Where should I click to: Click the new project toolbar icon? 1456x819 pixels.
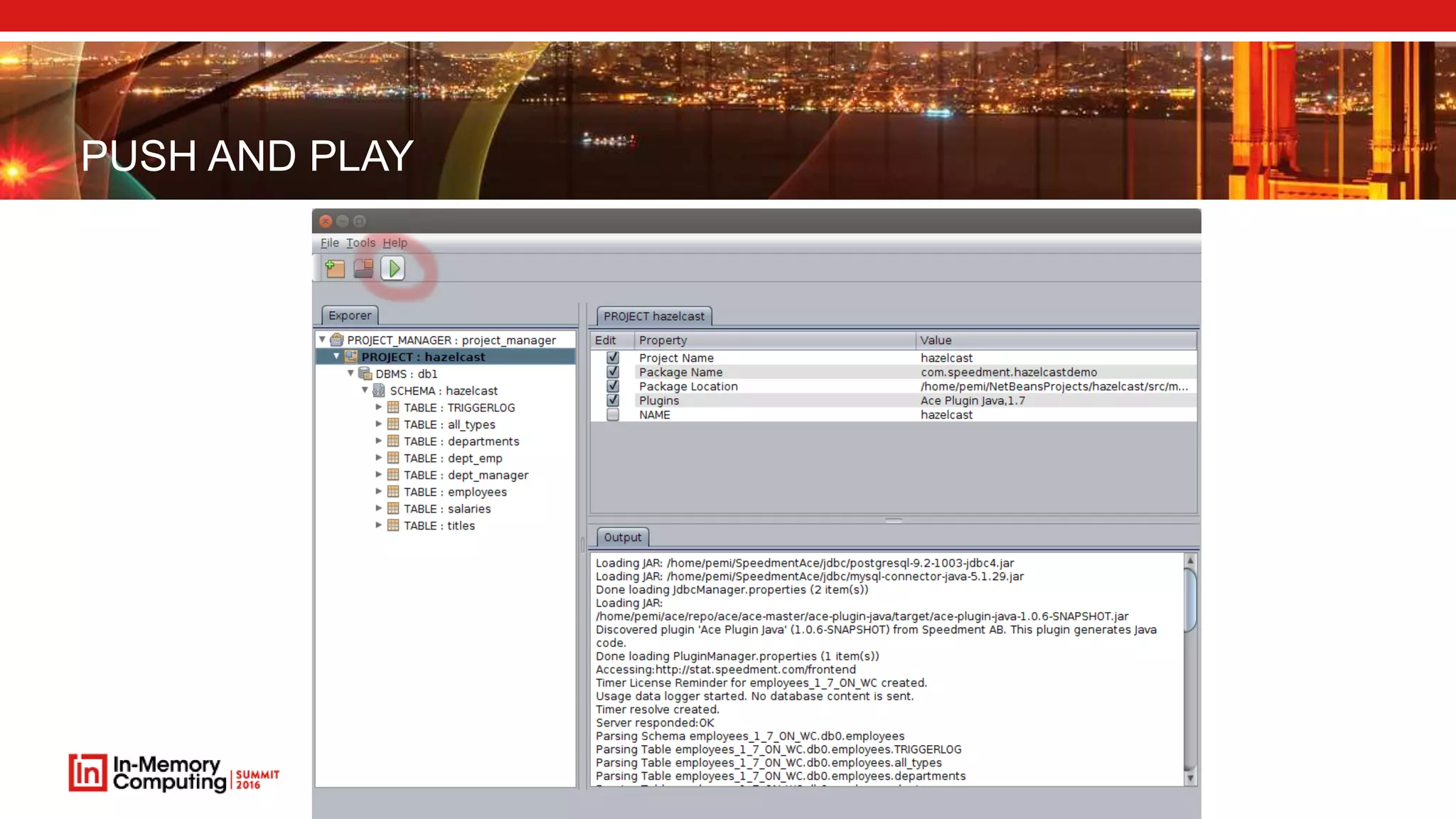tap(335, 268)
